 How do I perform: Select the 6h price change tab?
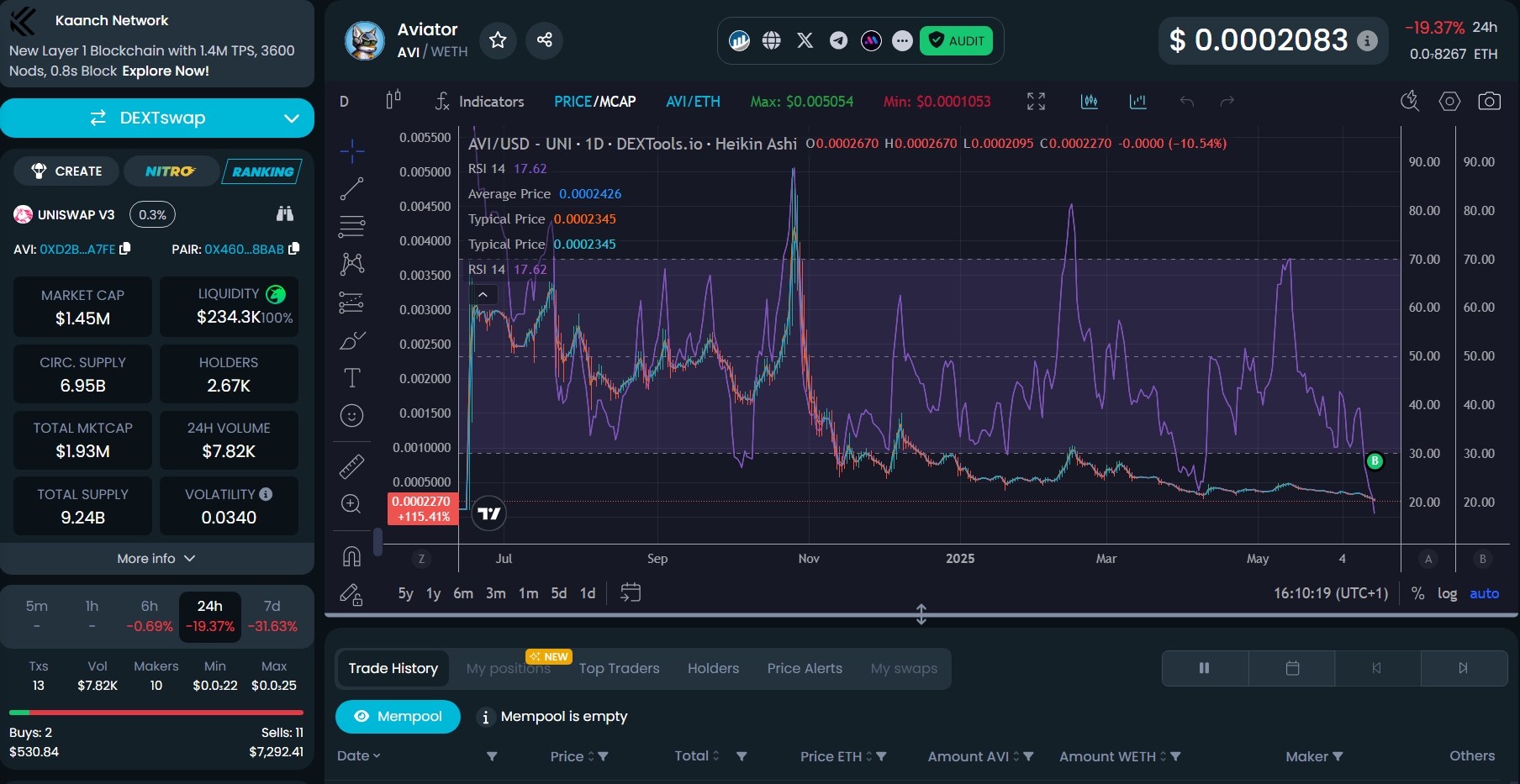pos(150,616)
